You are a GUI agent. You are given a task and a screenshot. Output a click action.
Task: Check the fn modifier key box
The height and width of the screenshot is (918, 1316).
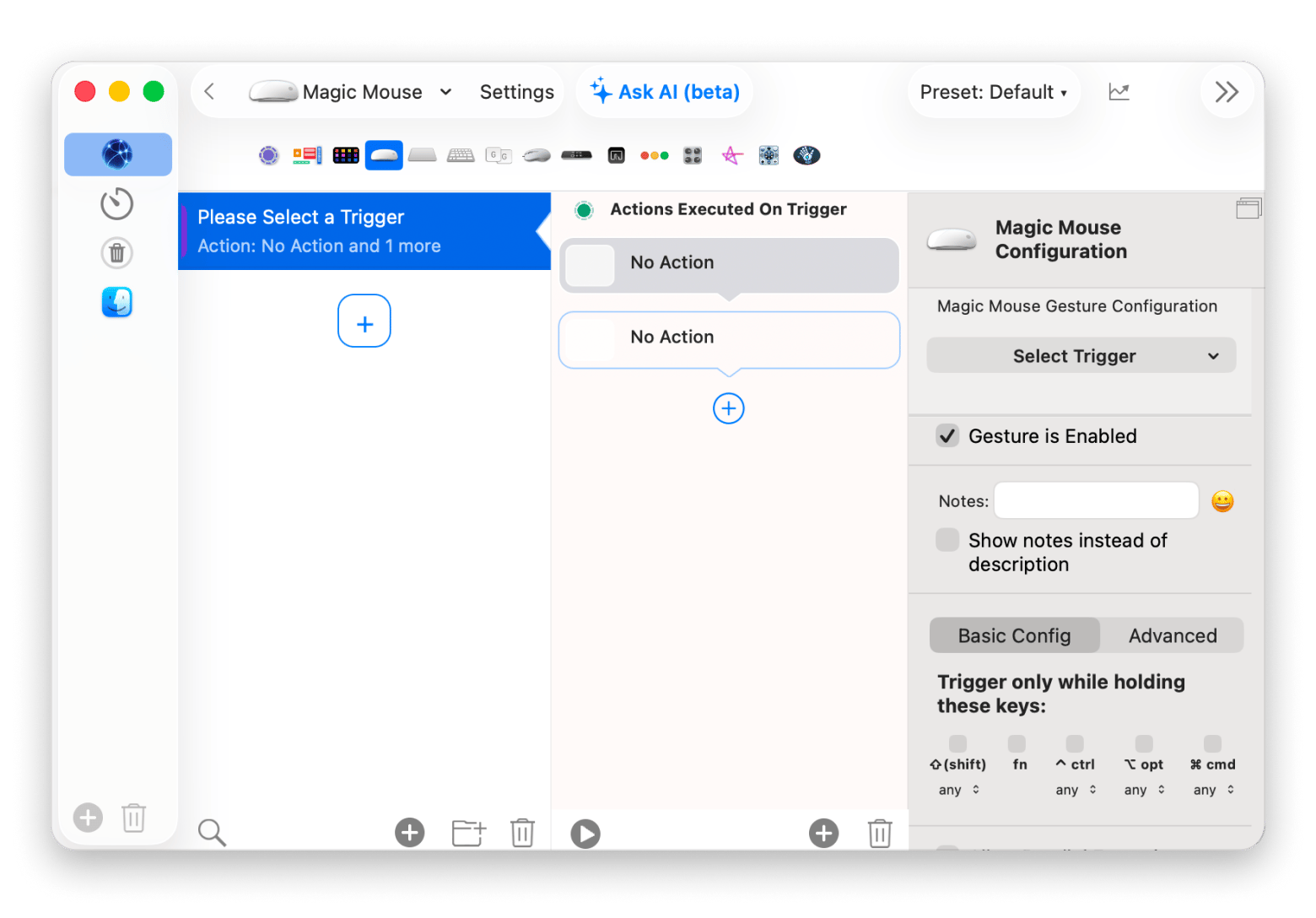coord(1017,743)
